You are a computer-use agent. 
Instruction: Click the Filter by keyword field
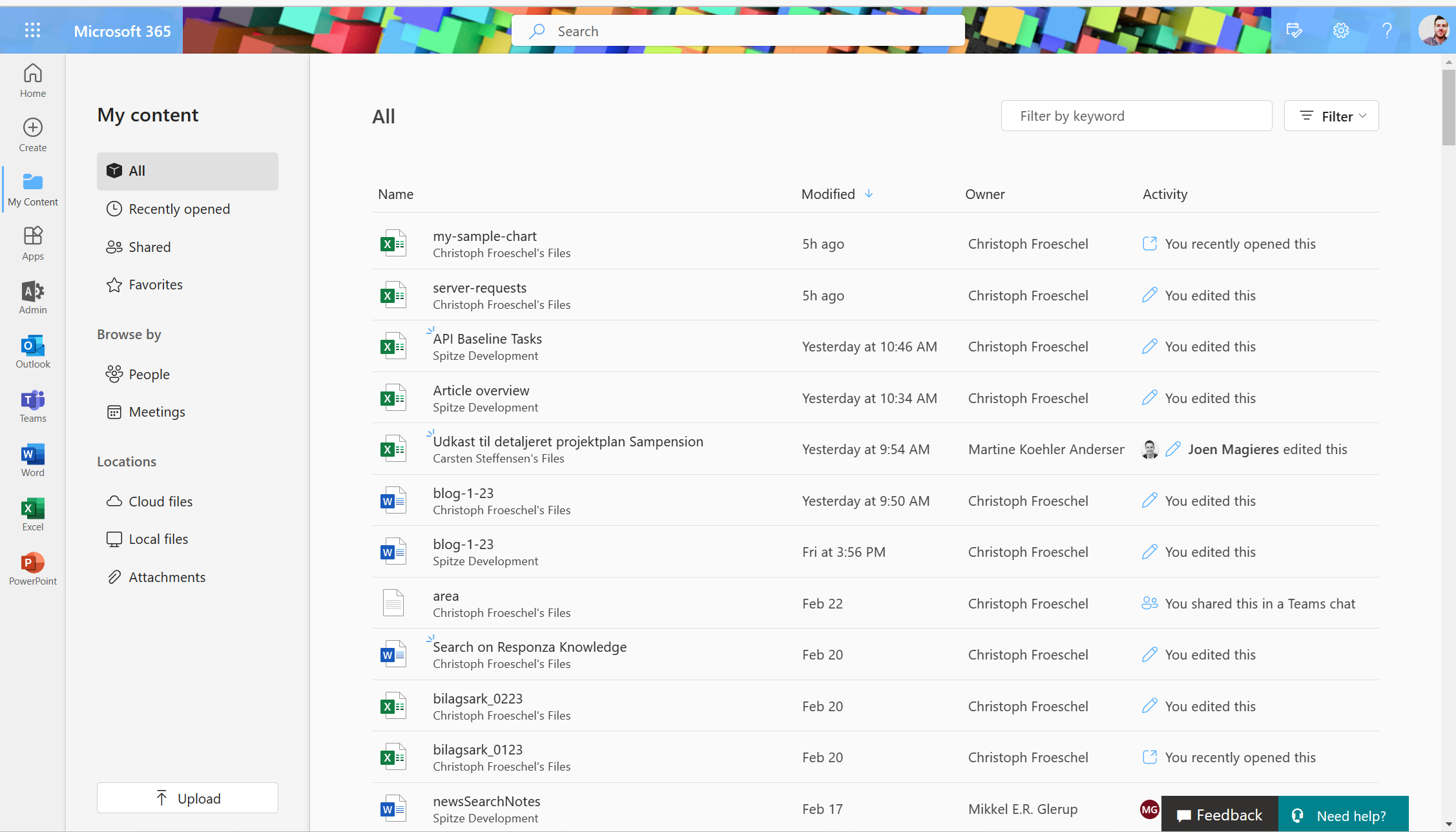tap(1136, 116)
